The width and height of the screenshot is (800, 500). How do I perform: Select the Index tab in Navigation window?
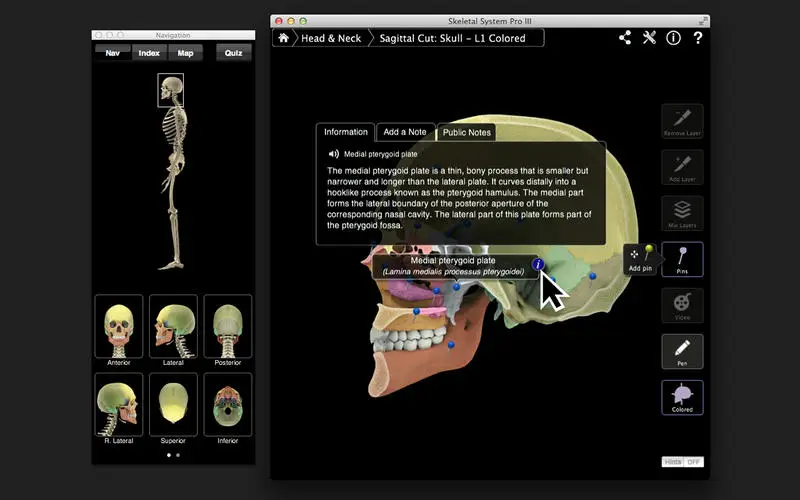(x=149, y=53)
